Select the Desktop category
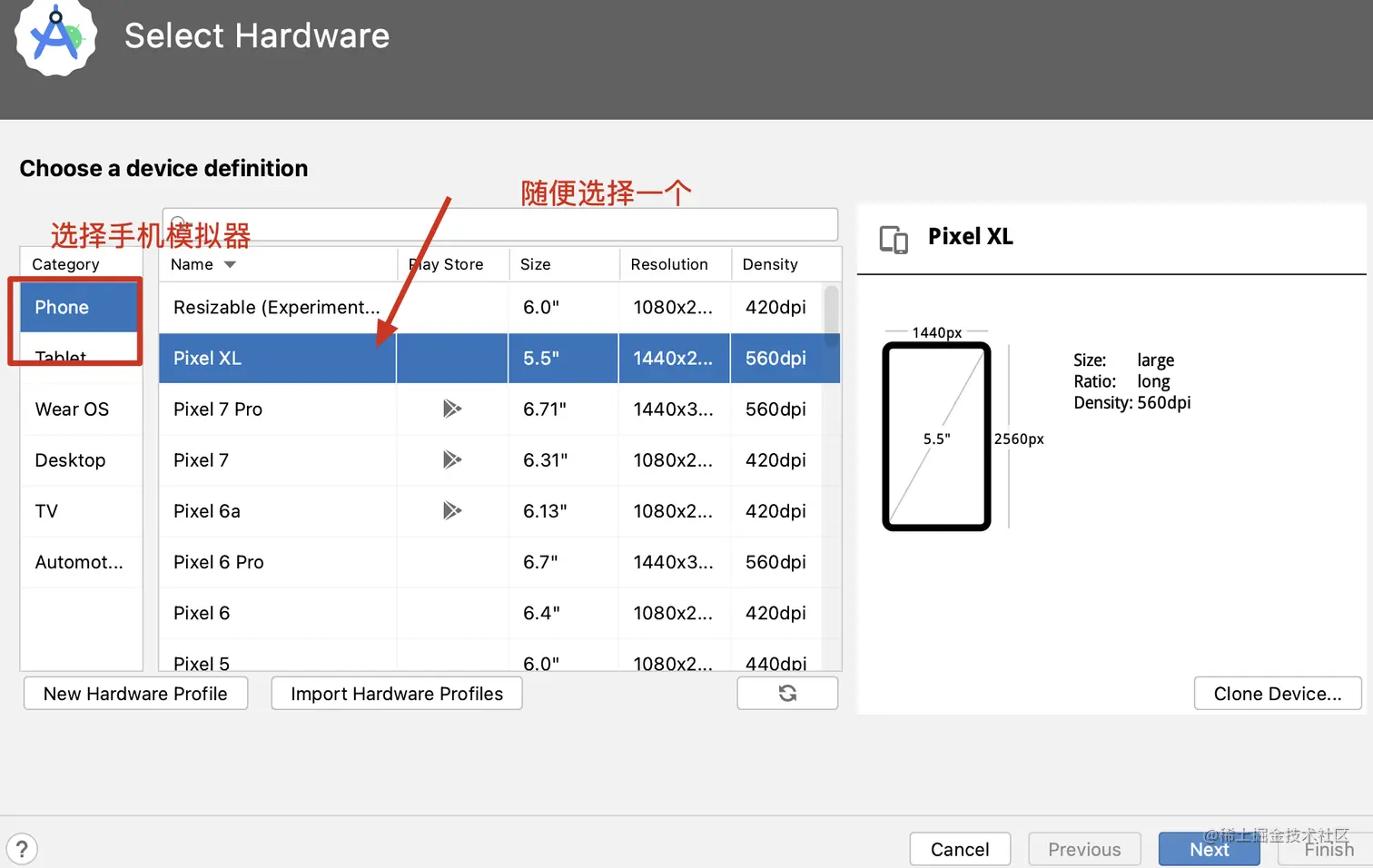Image resolution: width=1373 pixels, height=868 pixels. click(x=81, y=460)
